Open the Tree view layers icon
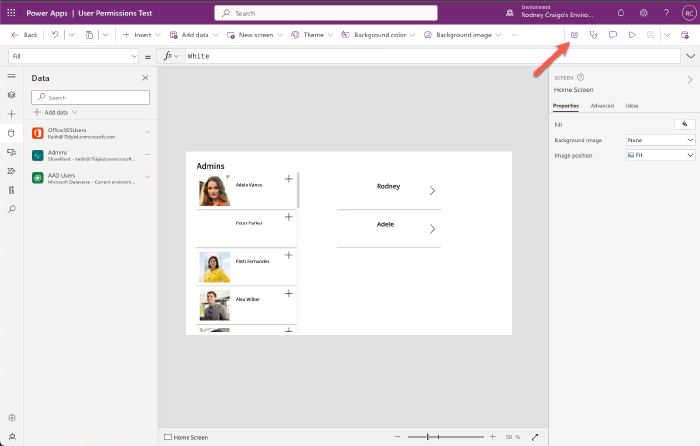The width and height of the screenshot is (700, 446). tap(11, 95)
